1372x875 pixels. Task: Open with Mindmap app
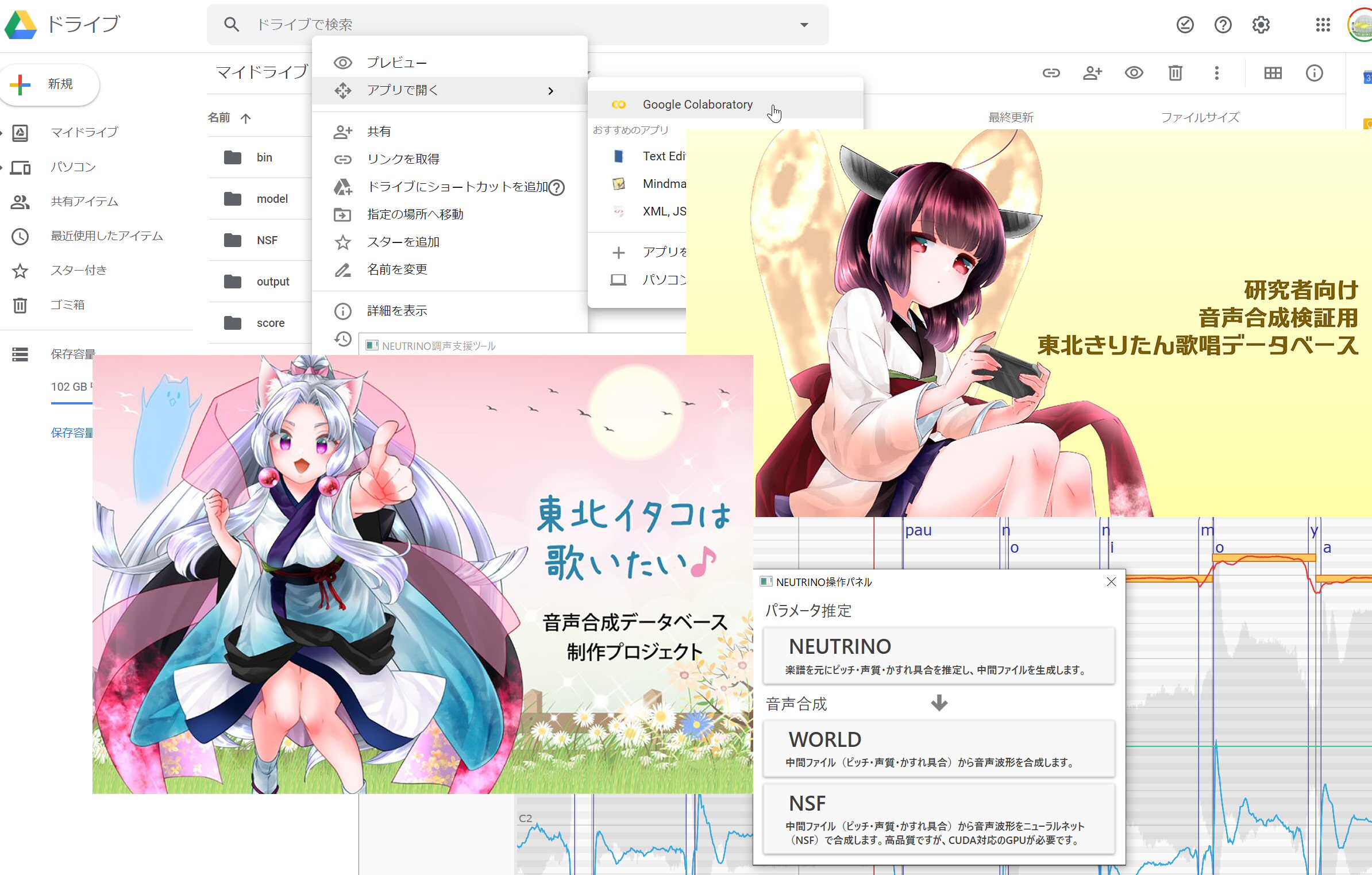coord(637,184)
